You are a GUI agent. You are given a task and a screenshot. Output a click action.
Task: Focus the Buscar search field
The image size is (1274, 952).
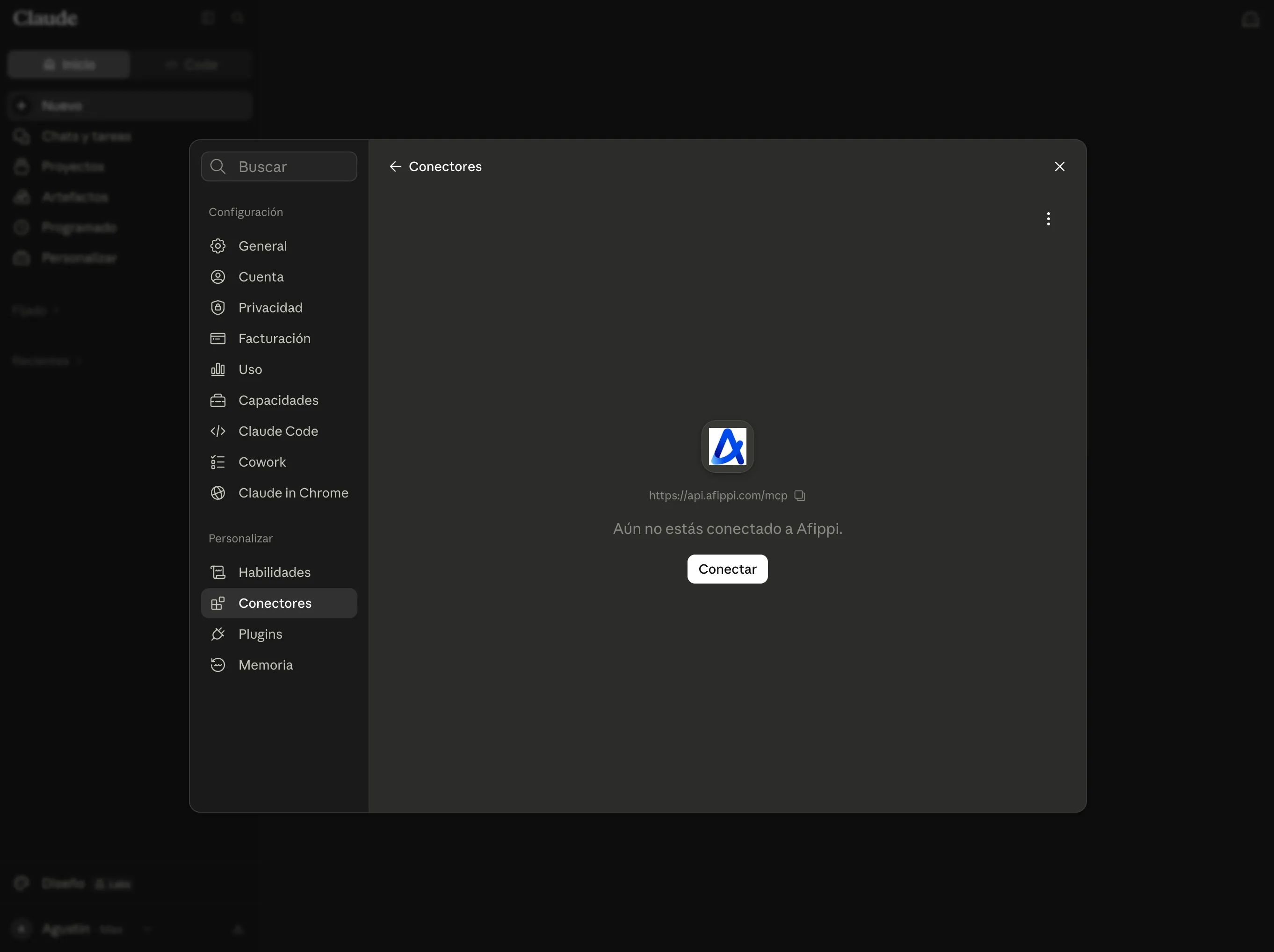(x=279, y=166)
